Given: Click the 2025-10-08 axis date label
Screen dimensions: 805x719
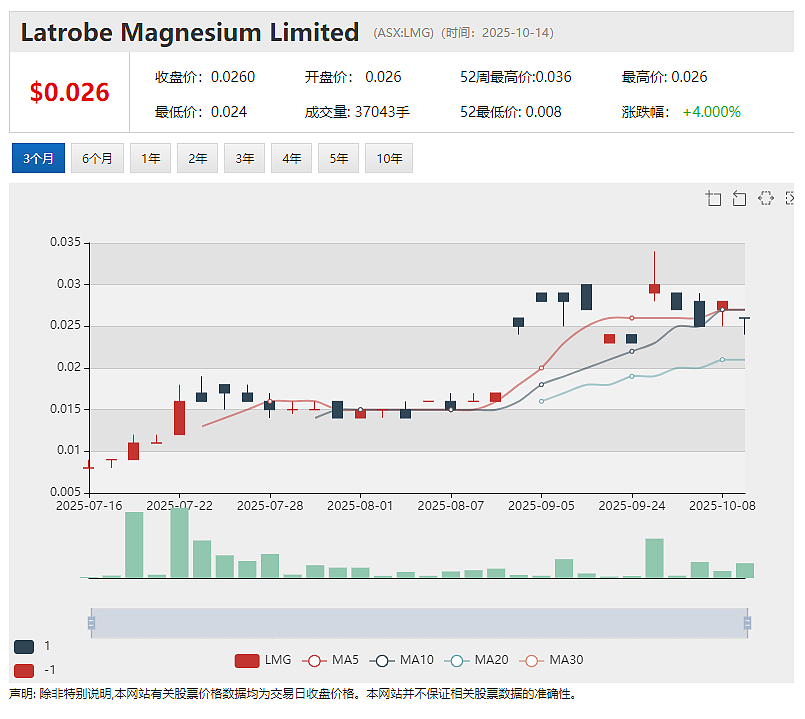Looking at the screenshot, I should tap(722, 506).
